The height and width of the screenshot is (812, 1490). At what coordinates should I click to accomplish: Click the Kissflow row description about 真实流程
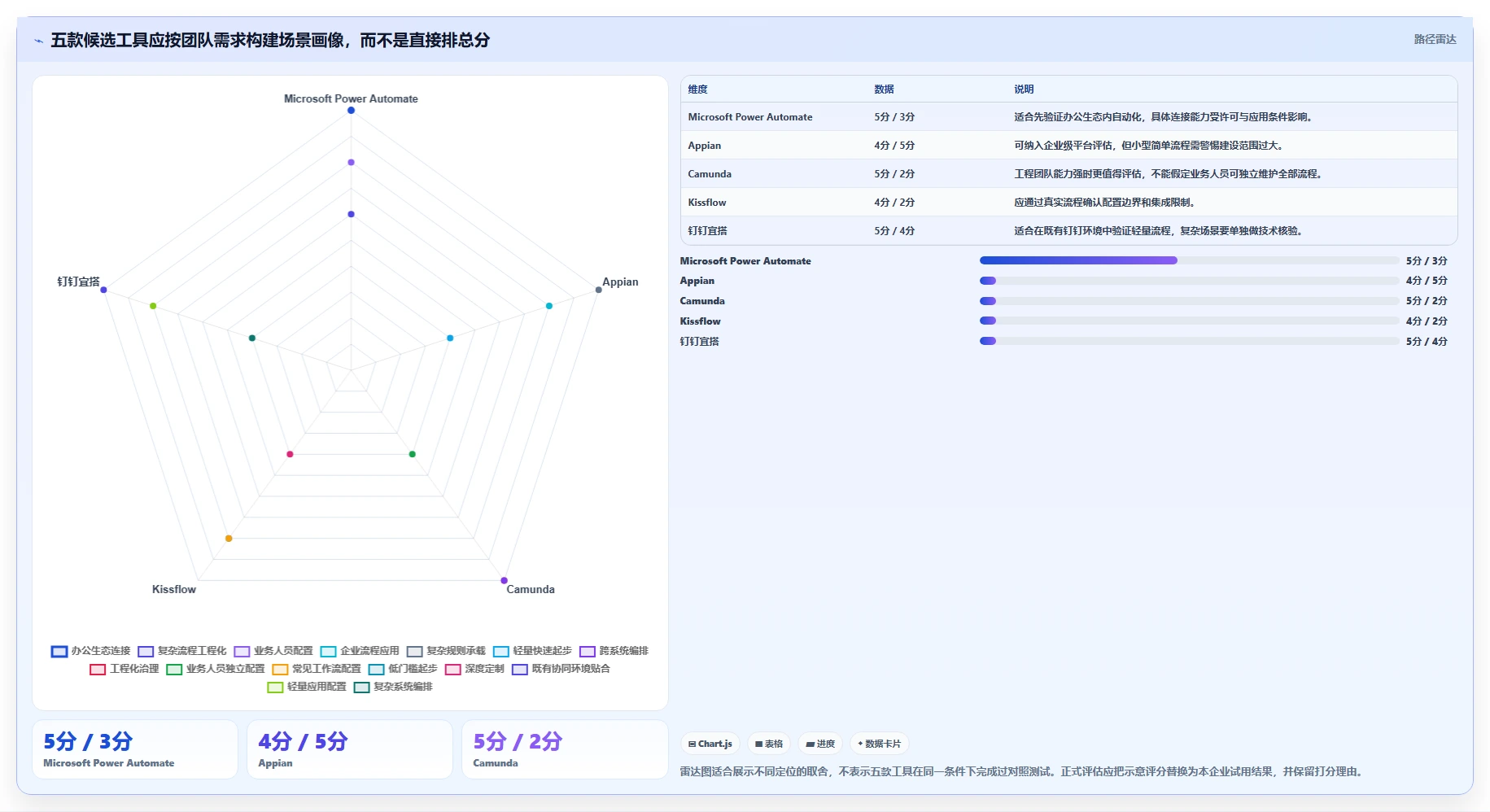coord(1106,203)
